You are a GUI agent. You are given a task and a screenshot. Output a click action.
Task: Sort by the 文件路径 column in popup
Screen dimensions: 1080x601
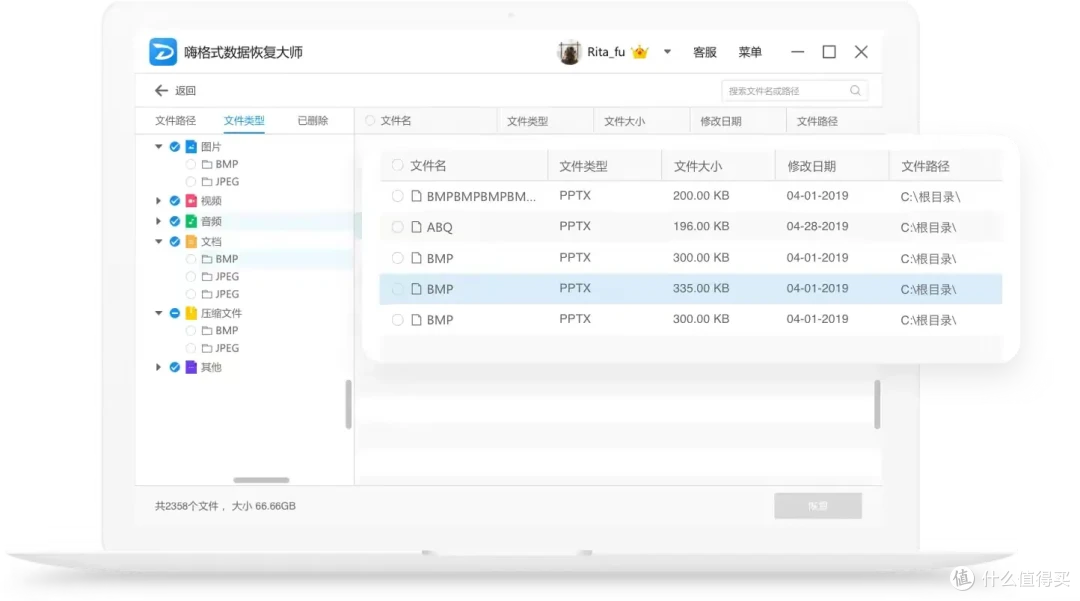point(925,166)
